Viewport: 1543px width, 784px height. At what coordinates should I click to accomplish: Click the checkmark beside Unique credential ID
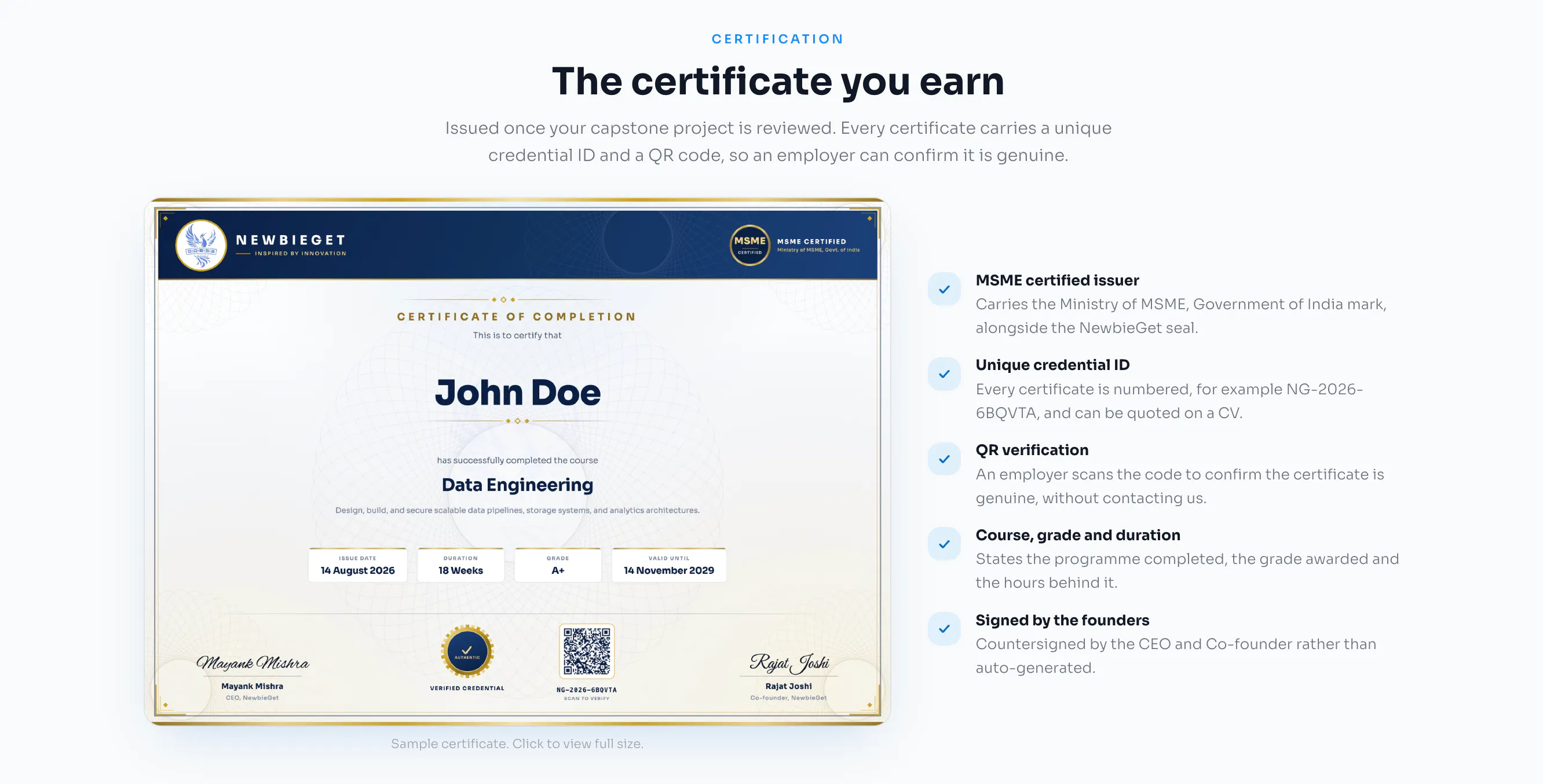pyautogui.click(x=944, y=374)
